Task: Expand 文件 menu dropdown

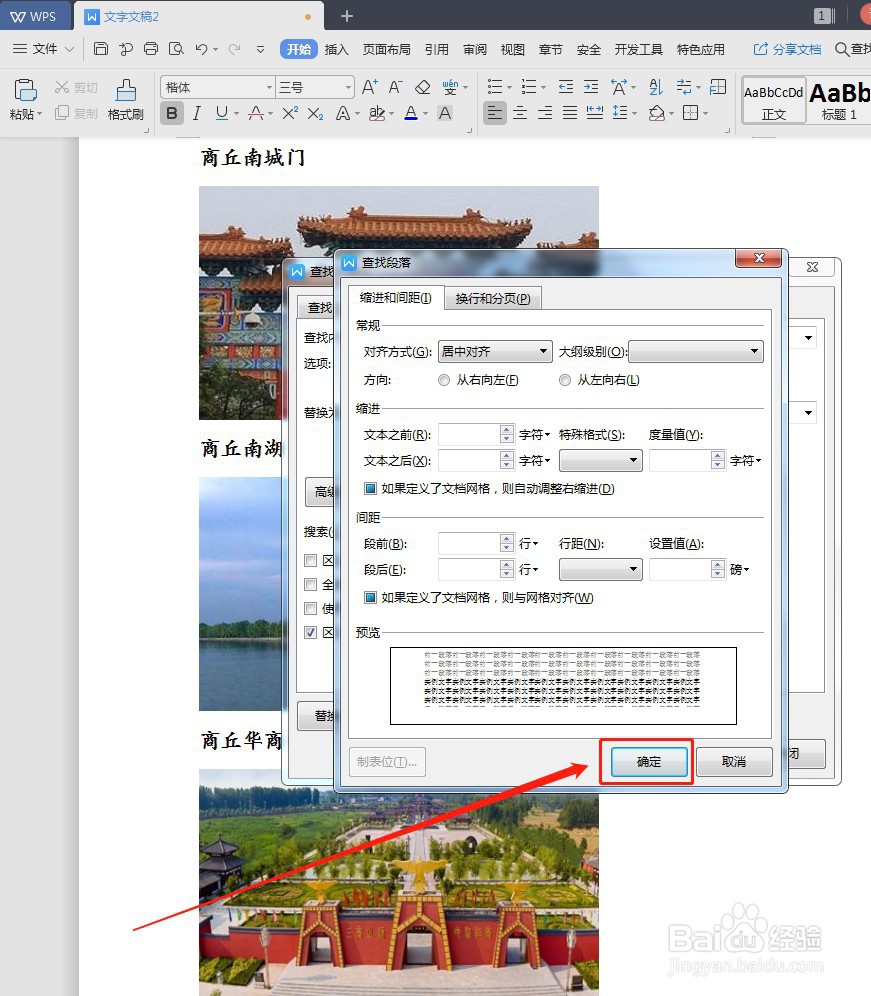Action: click(44, 49)
